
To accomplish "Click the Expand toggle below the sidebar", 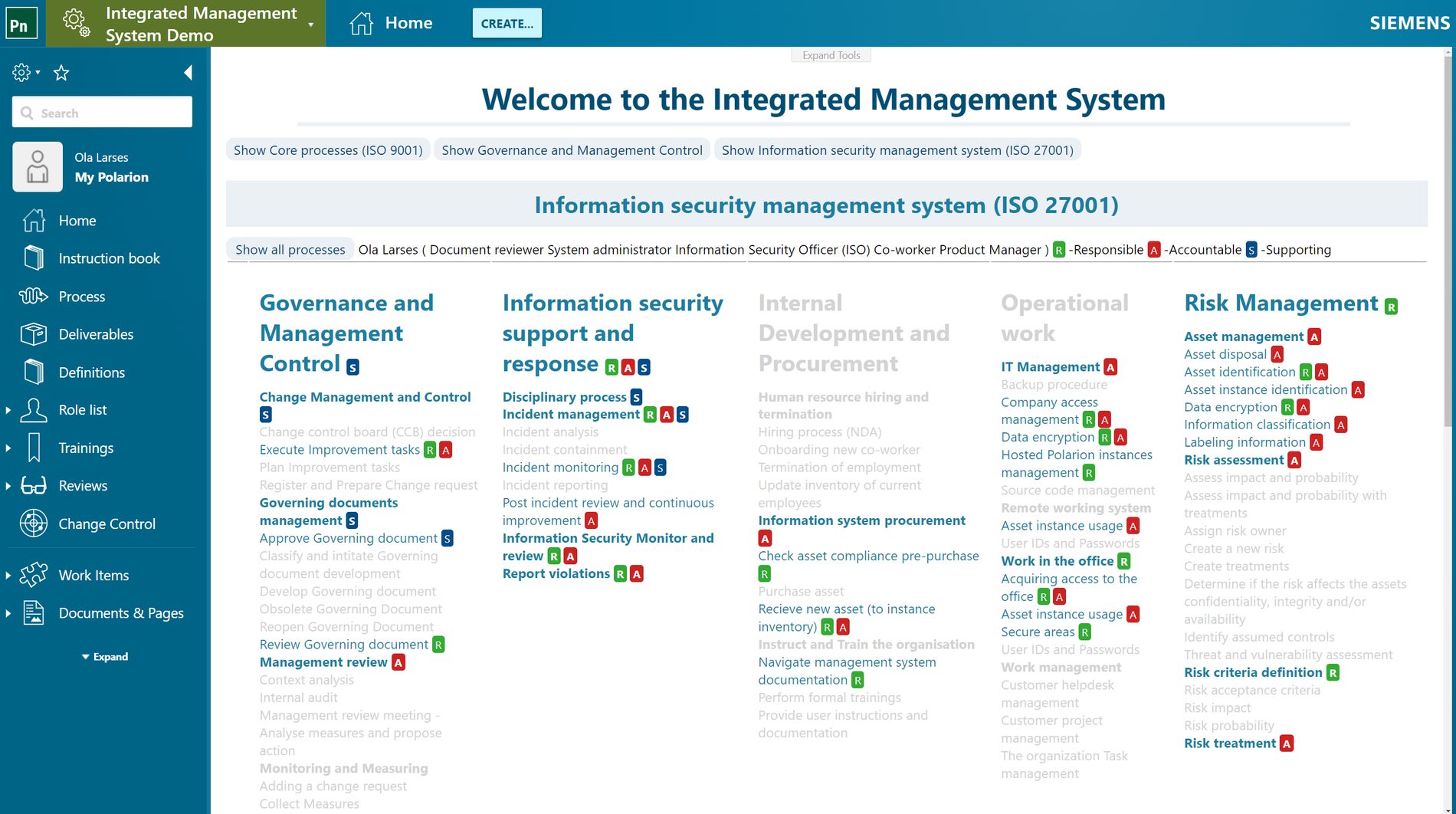I will [x=105, y=657].
